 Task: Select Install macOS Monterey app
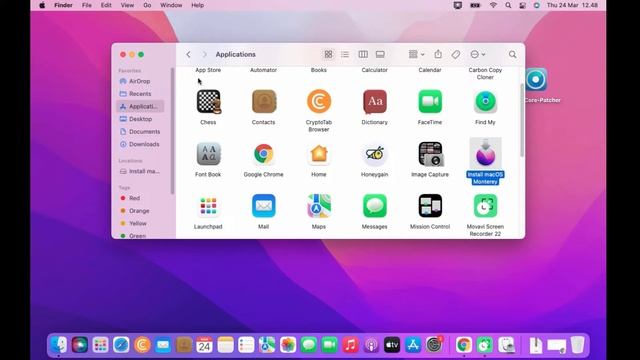click(485, 154)
